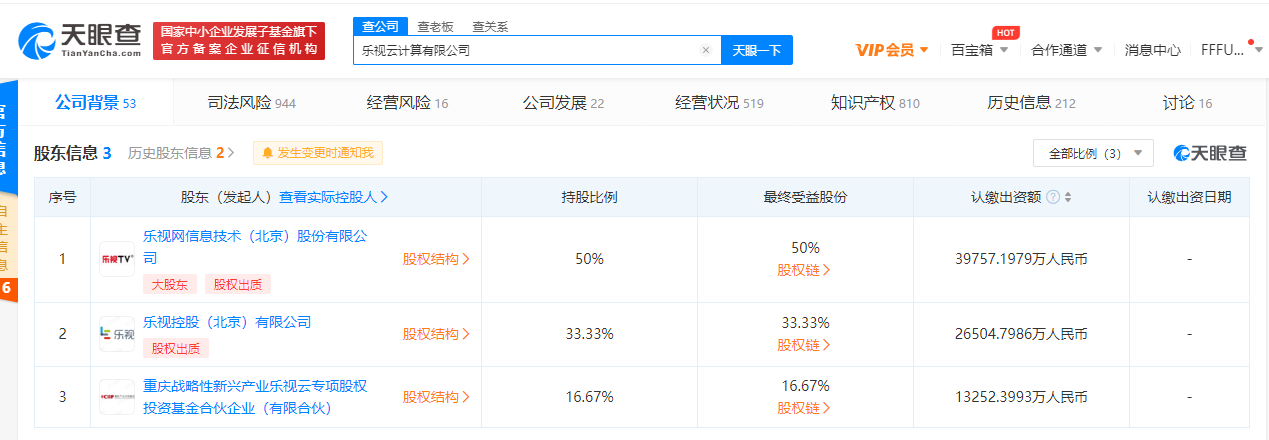This screenshot has height=440, width=1269.
Task: Open 股权链 under the 33.33% beneficial share
Action: tap(804, 345)
